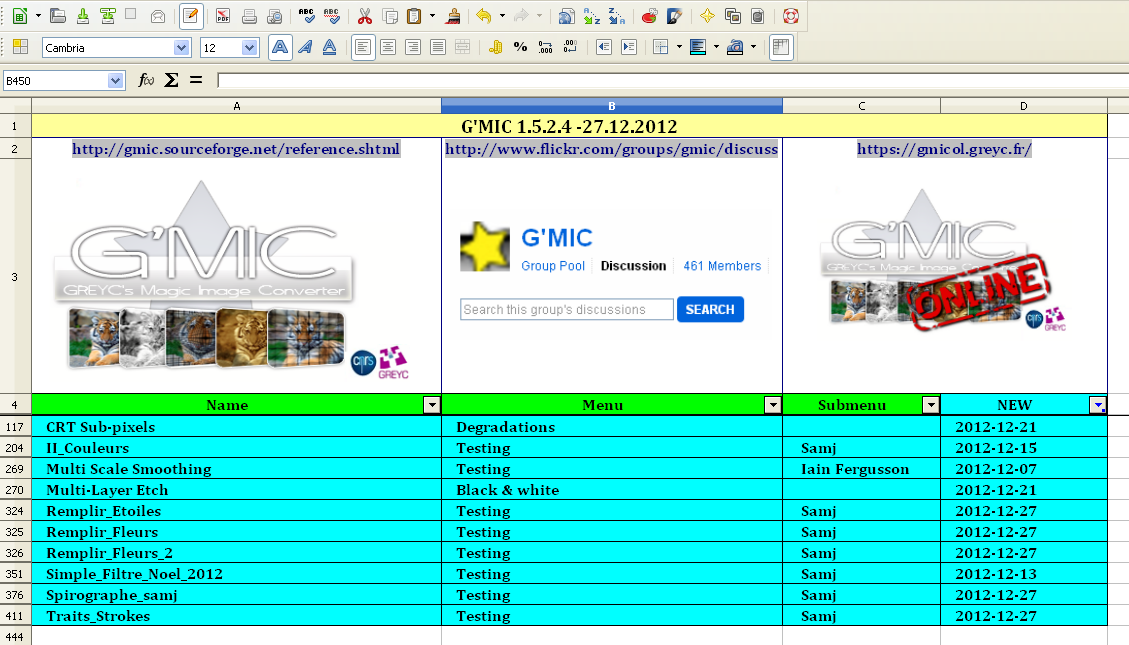Toggle center horizontally alignment
The height and width of the screenshot is (645, 1129).
pyautogui.click(x=388, y=48)
